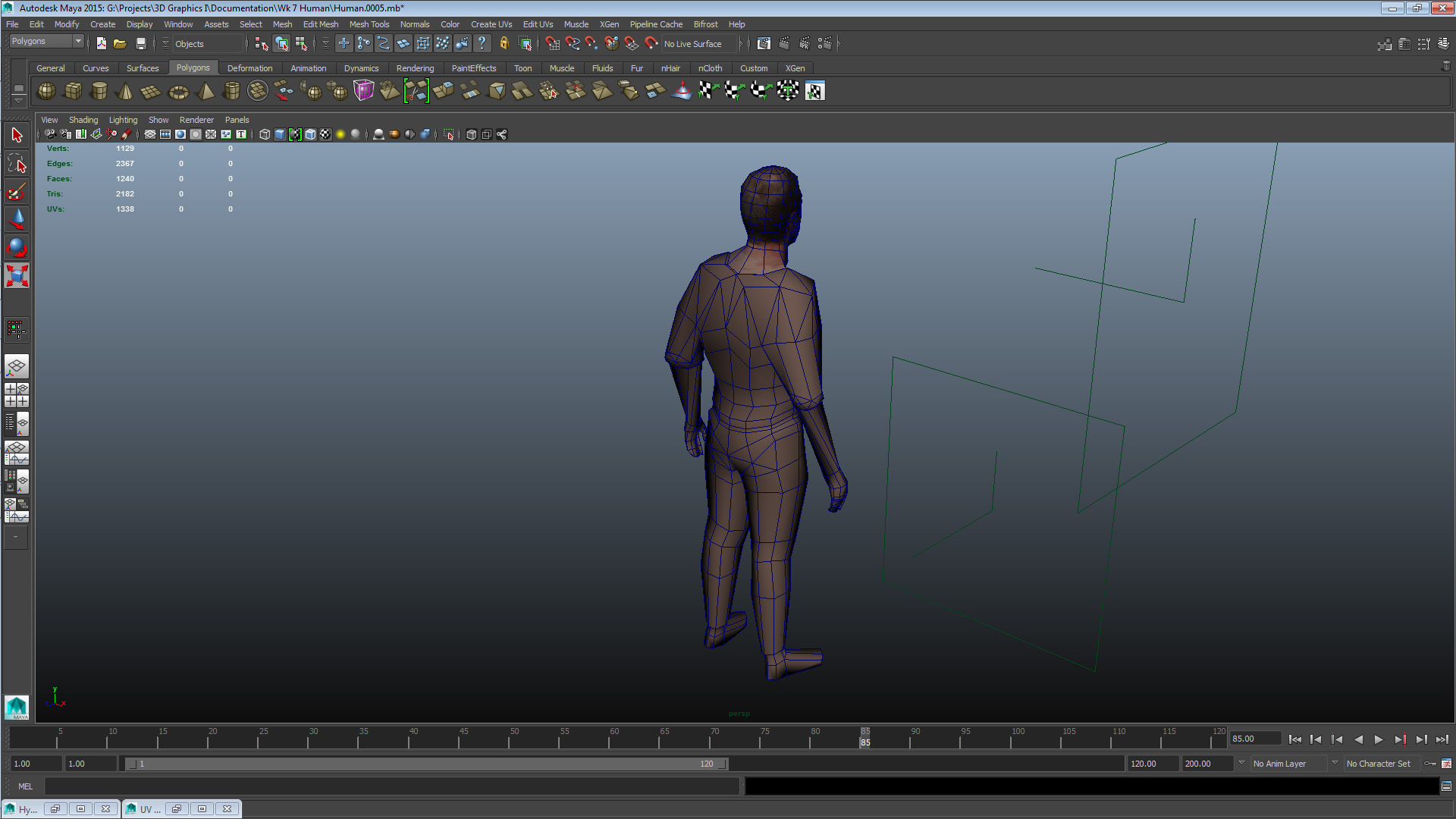
Task: Activate the Scale tool
Action: pyautogui.click(x=17, y=275)
